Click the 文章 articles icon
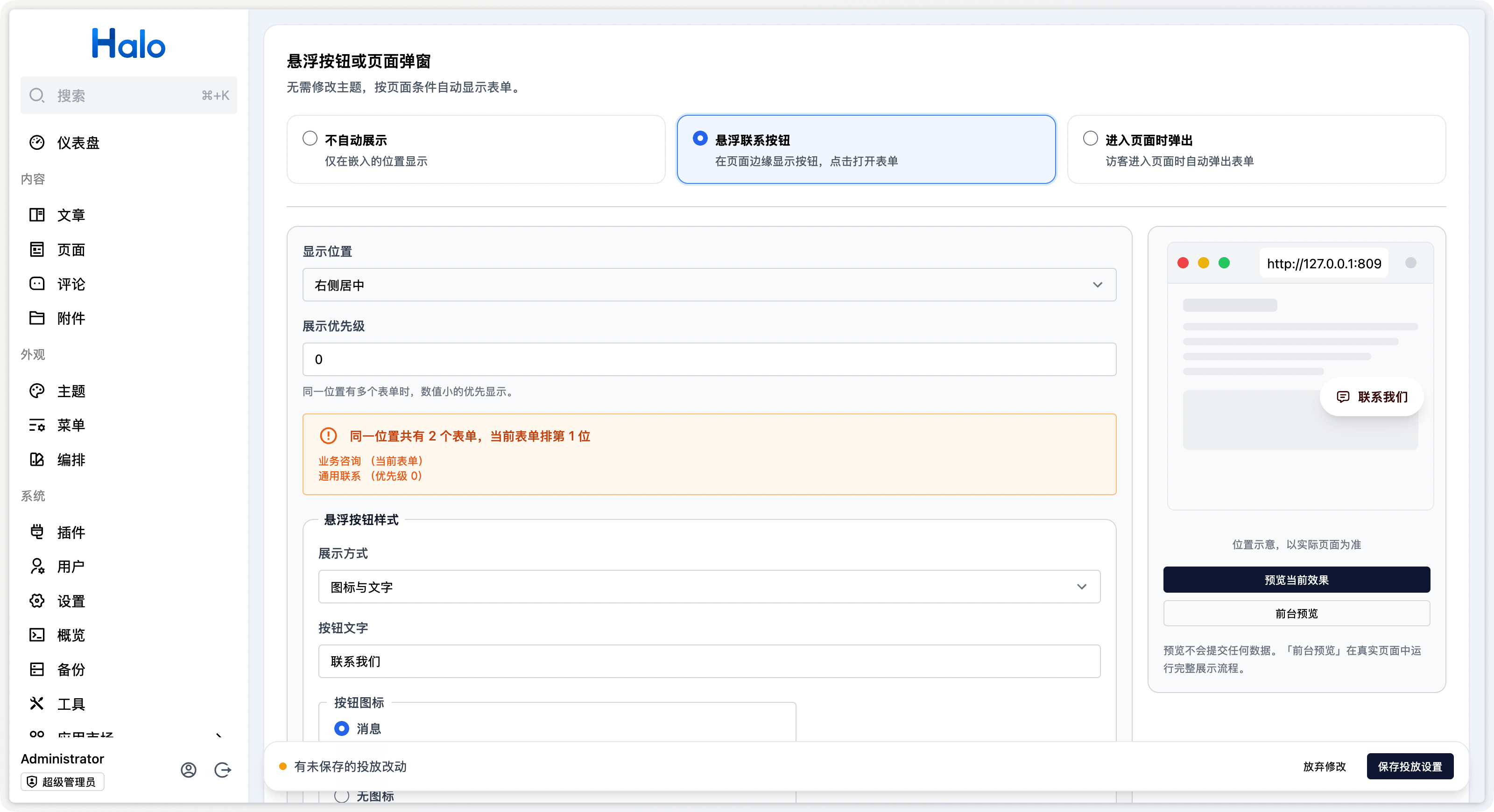 coord(37,215)
